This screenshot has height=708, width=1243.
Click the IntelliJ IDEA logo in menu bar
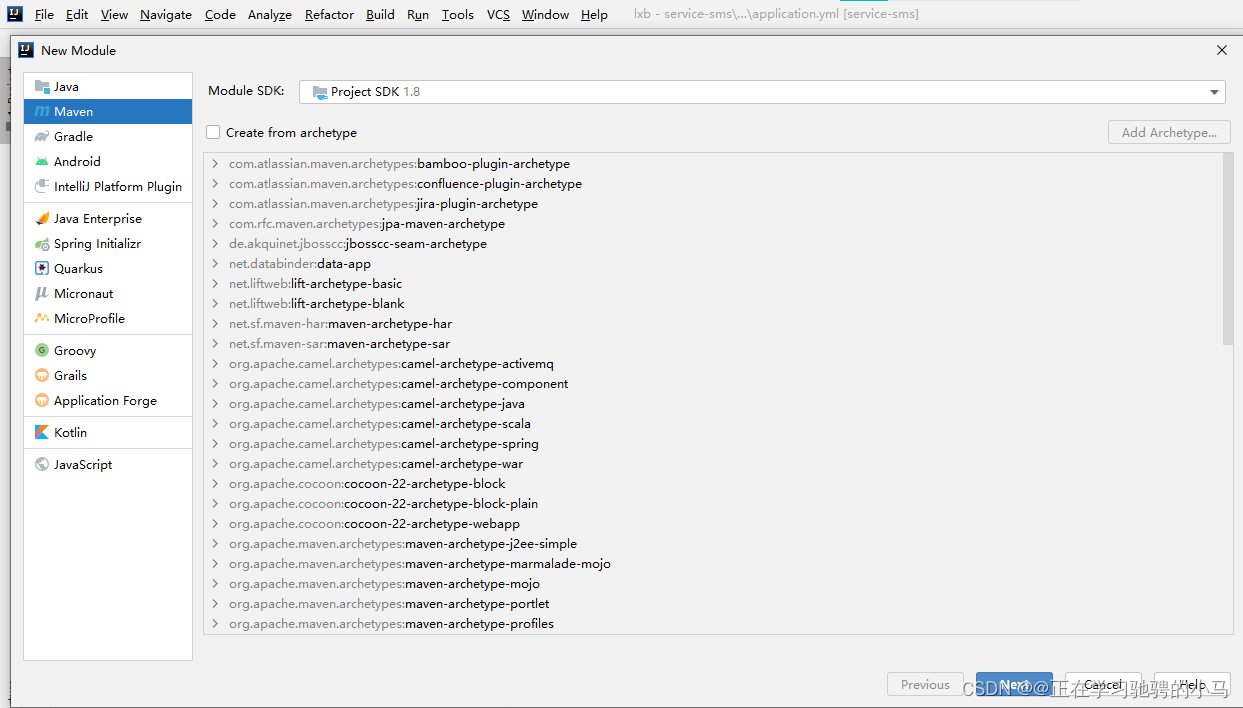[x=15, y=14]
